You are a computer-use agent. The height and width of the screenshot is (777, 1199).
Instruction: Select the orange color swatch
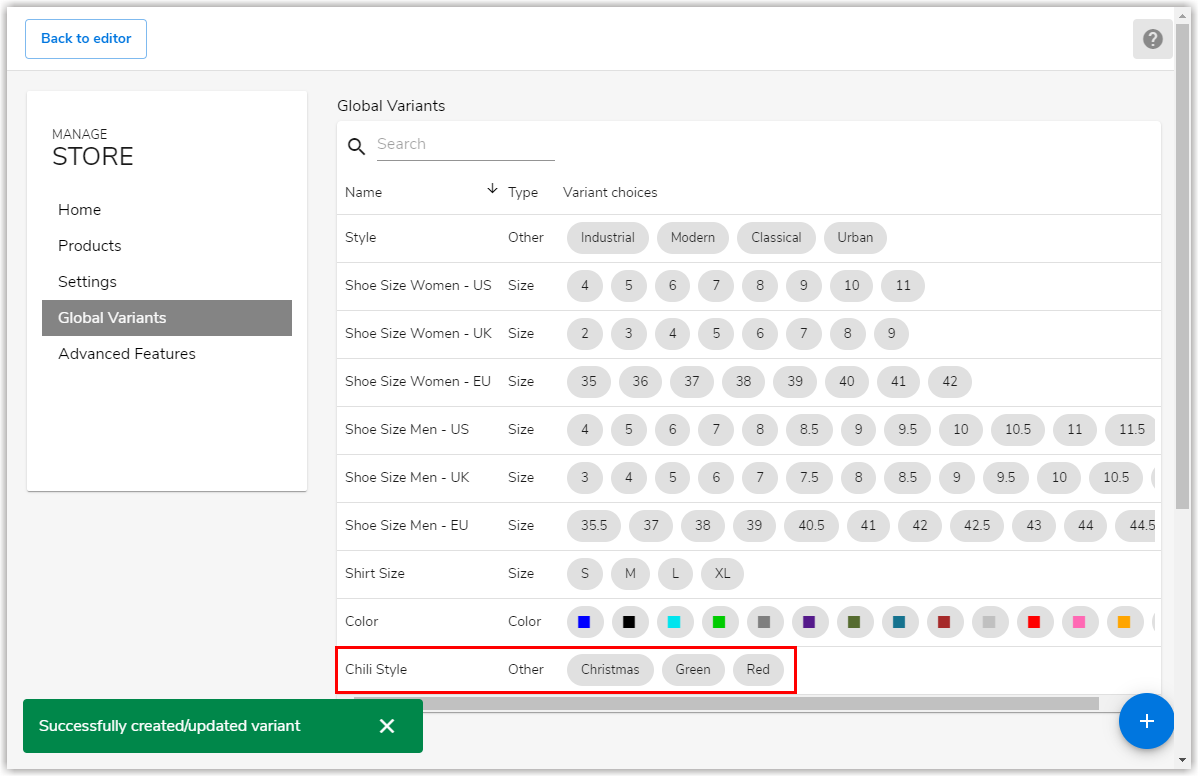pyautogui.click(x=1124, y=622)
